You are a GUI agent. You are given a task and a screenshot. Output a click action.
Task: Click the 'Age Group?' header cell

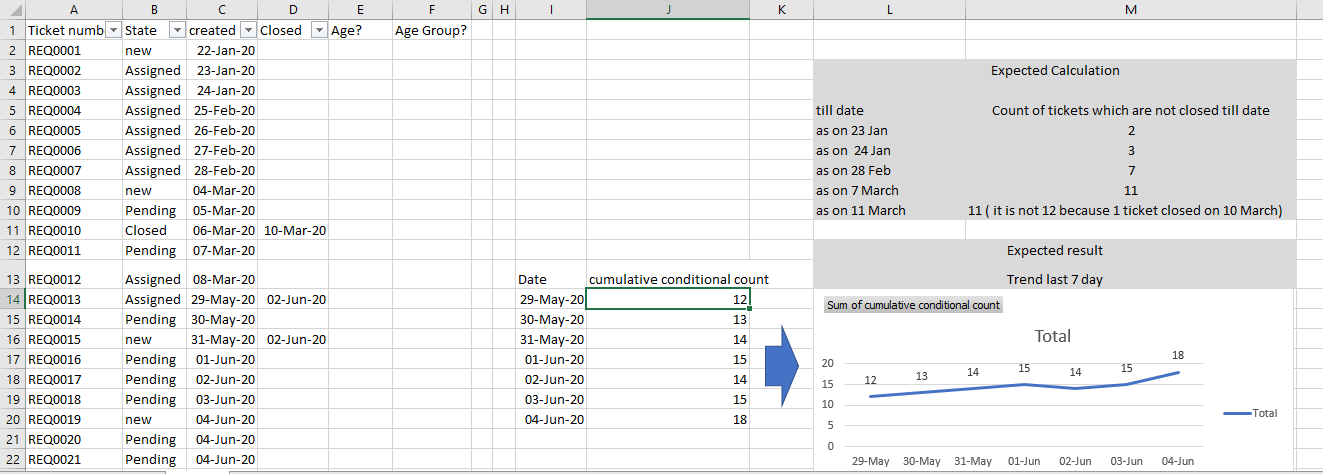[x=431, y=30]
